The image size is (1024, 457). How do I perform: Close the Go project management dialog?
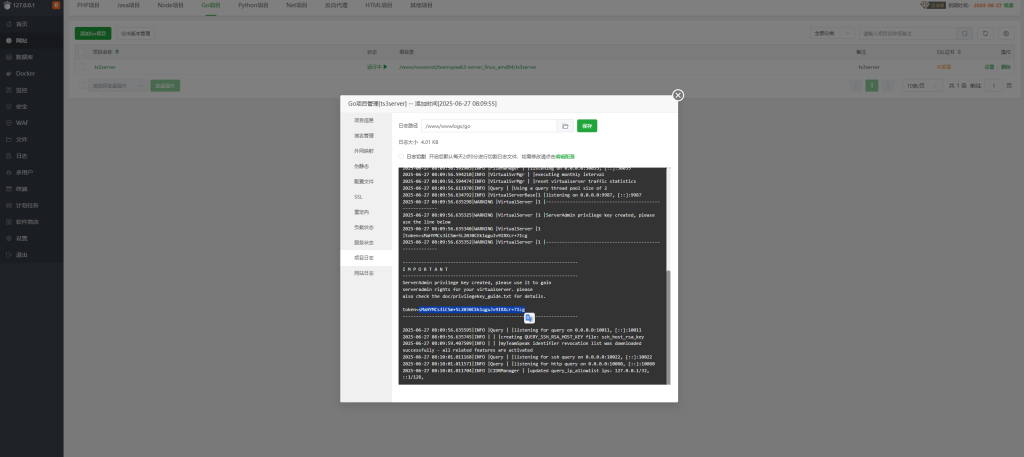click(x=677, y=95)
